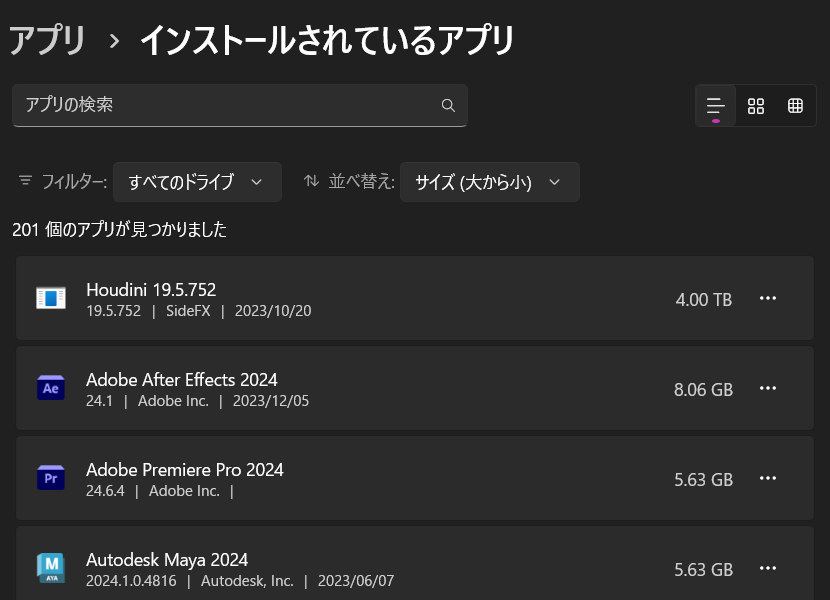This screenshot has height=600, width=830.
Task: Click the After Effects Ae icon
Action: pos(51,388)
